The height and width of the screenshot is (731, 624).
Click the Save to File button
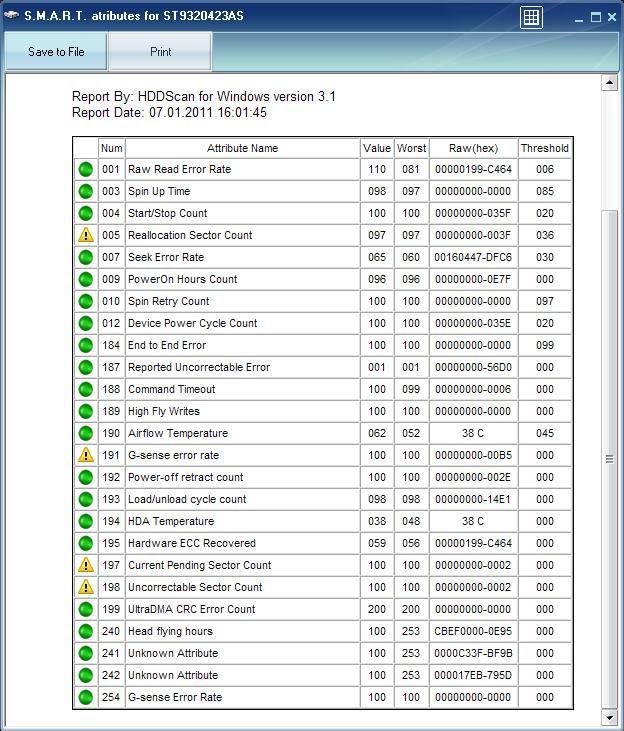pos(56,52)
